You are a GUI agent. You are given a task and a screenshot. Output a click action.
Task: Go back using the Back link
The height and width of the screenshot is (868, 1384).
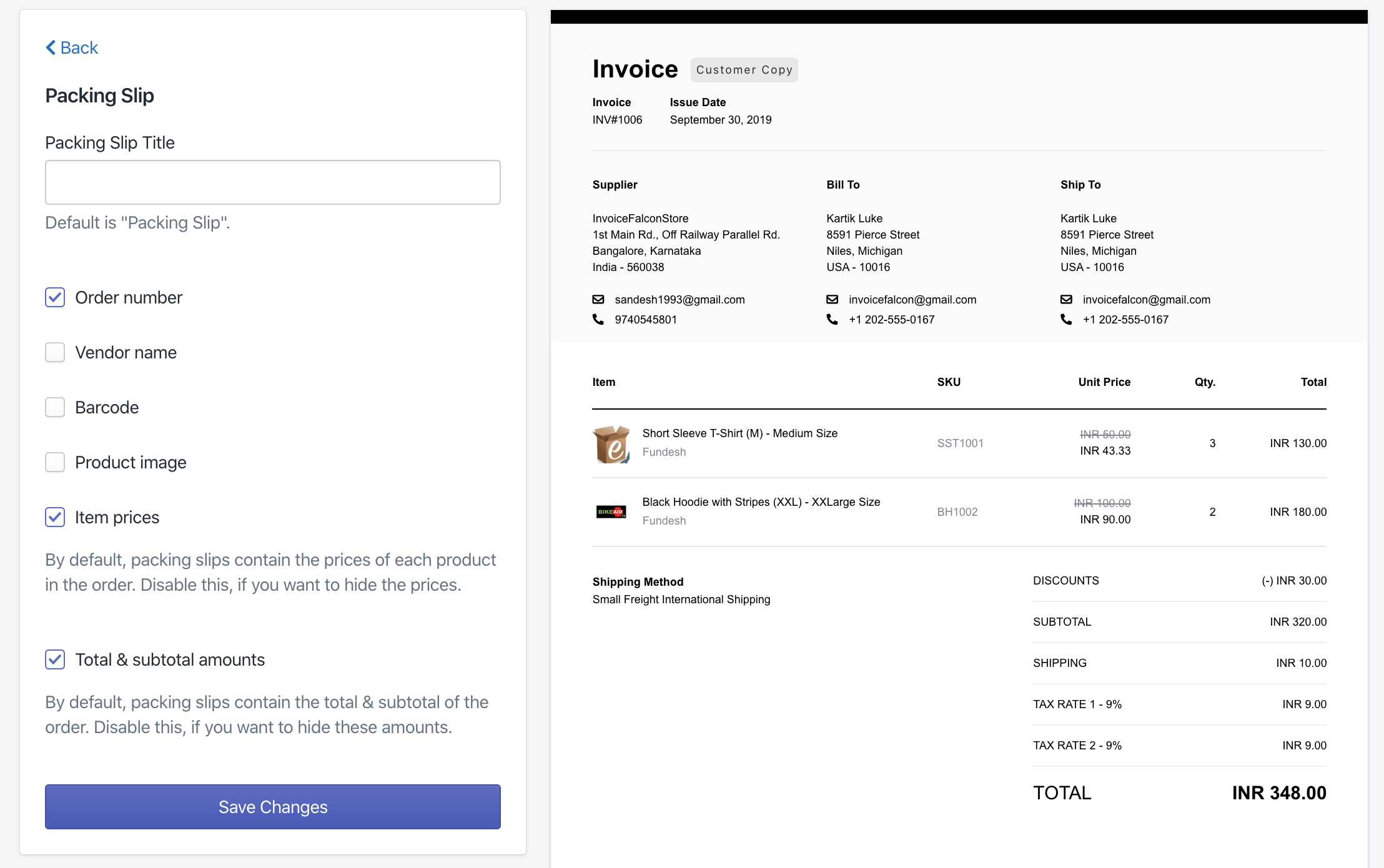coord(79,48)
